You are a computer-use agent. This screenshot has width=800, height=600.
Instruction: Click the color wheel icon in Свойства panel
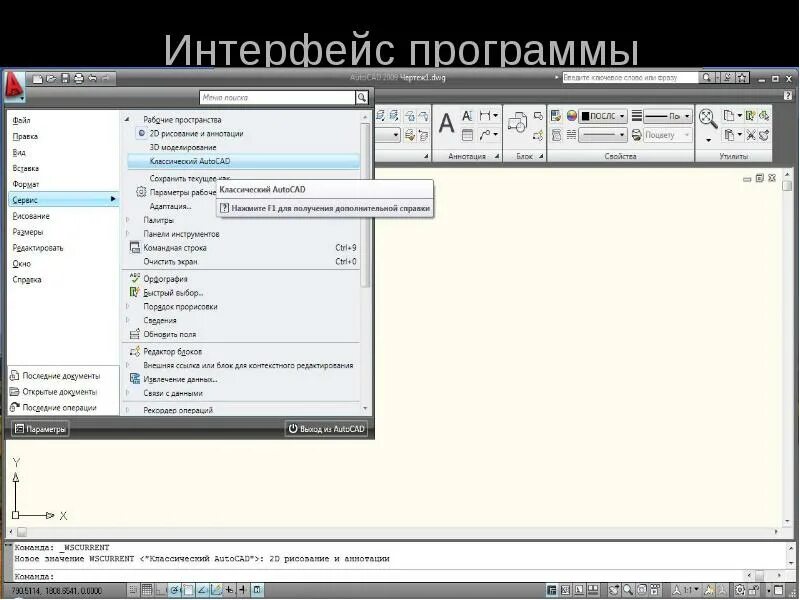(x=571, y=116)
